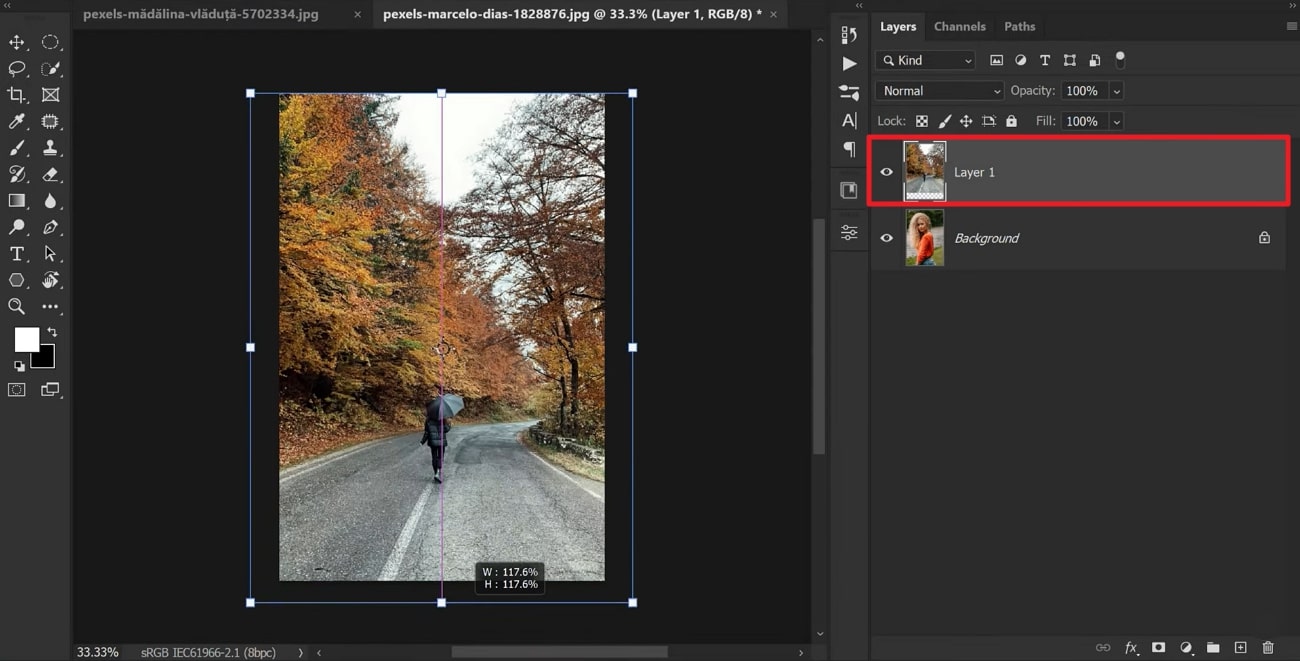Delete layer via trash icon
The height and width of the screenshot is (661, 1300).
(1267, 647)
